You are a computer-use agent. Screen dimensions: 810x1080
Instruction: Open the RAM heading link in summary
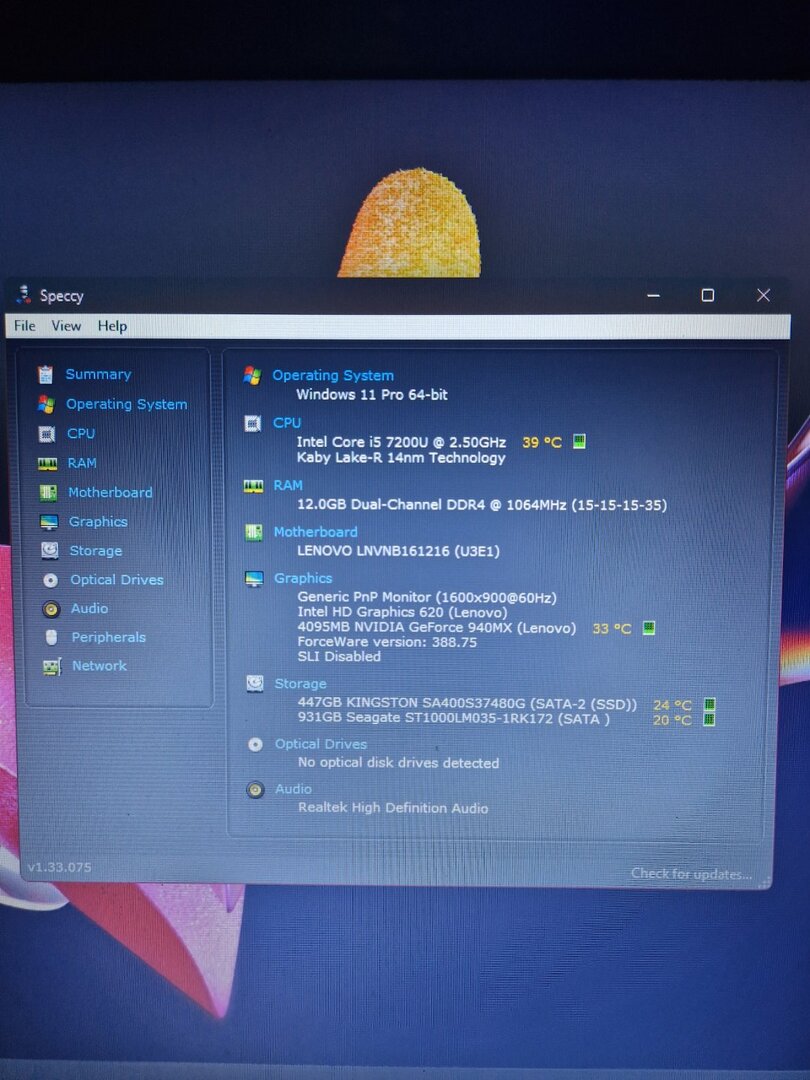288,486
